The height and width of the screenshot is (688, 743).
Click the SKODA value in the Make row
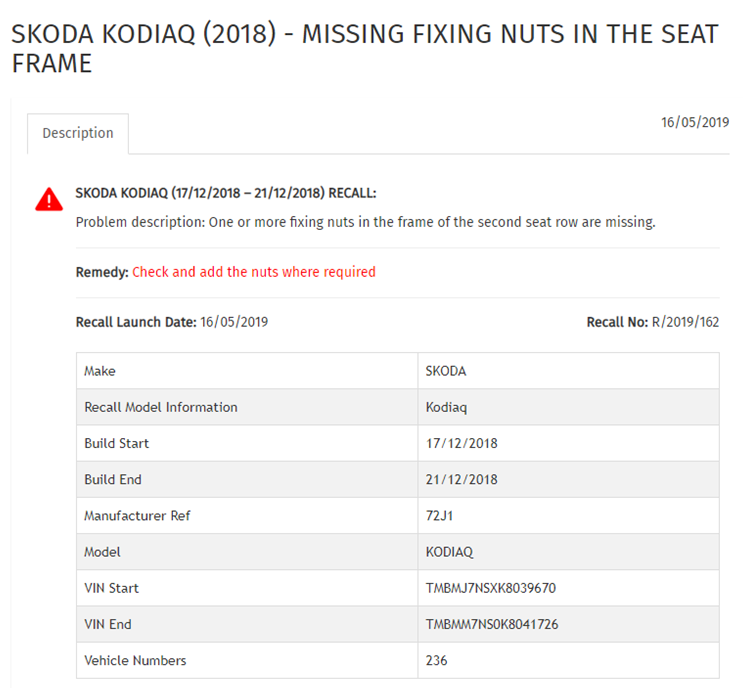[x=446, y=371]
